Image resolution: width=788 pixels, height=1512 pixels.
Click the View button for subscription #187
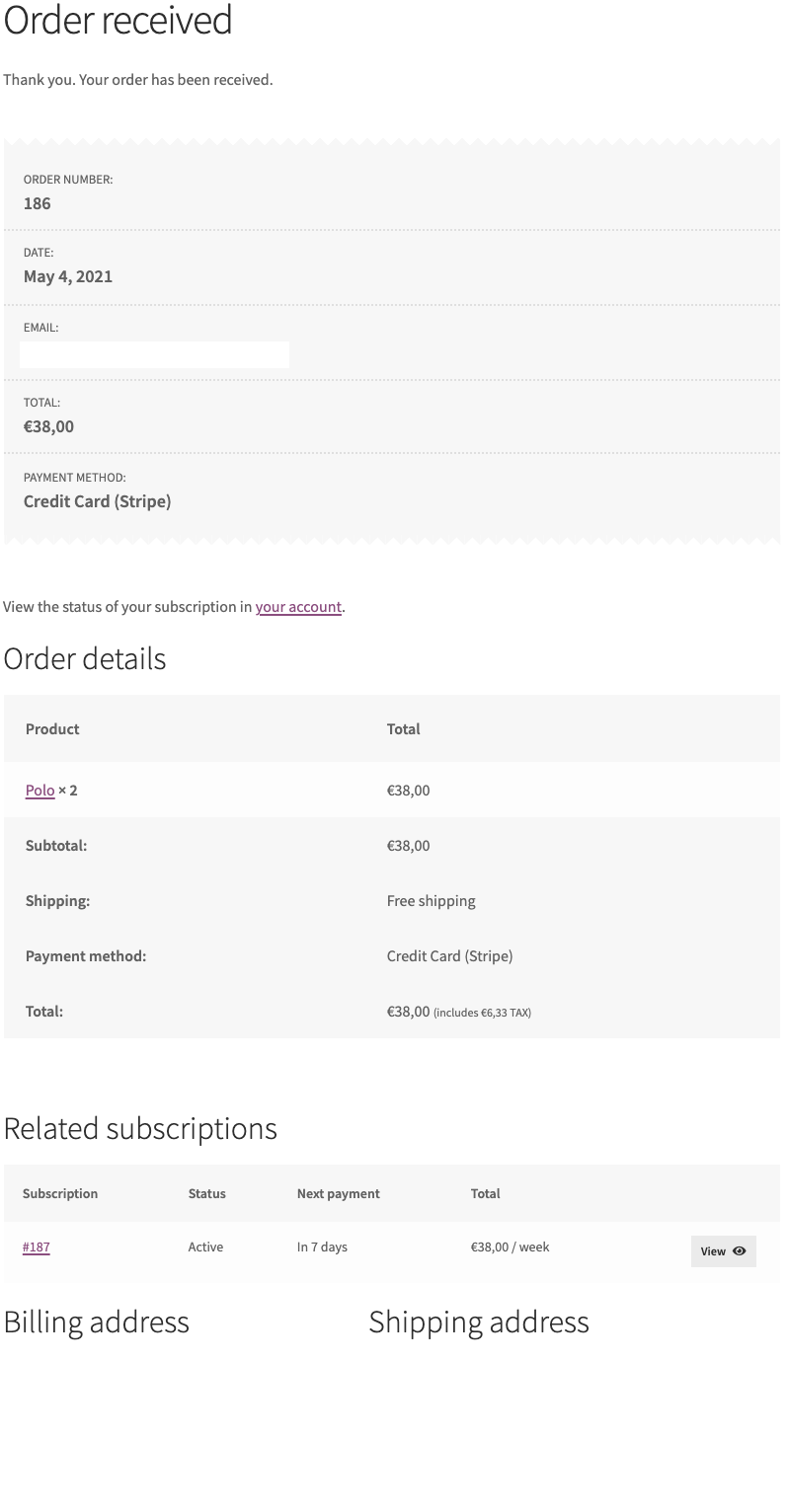723,1250
